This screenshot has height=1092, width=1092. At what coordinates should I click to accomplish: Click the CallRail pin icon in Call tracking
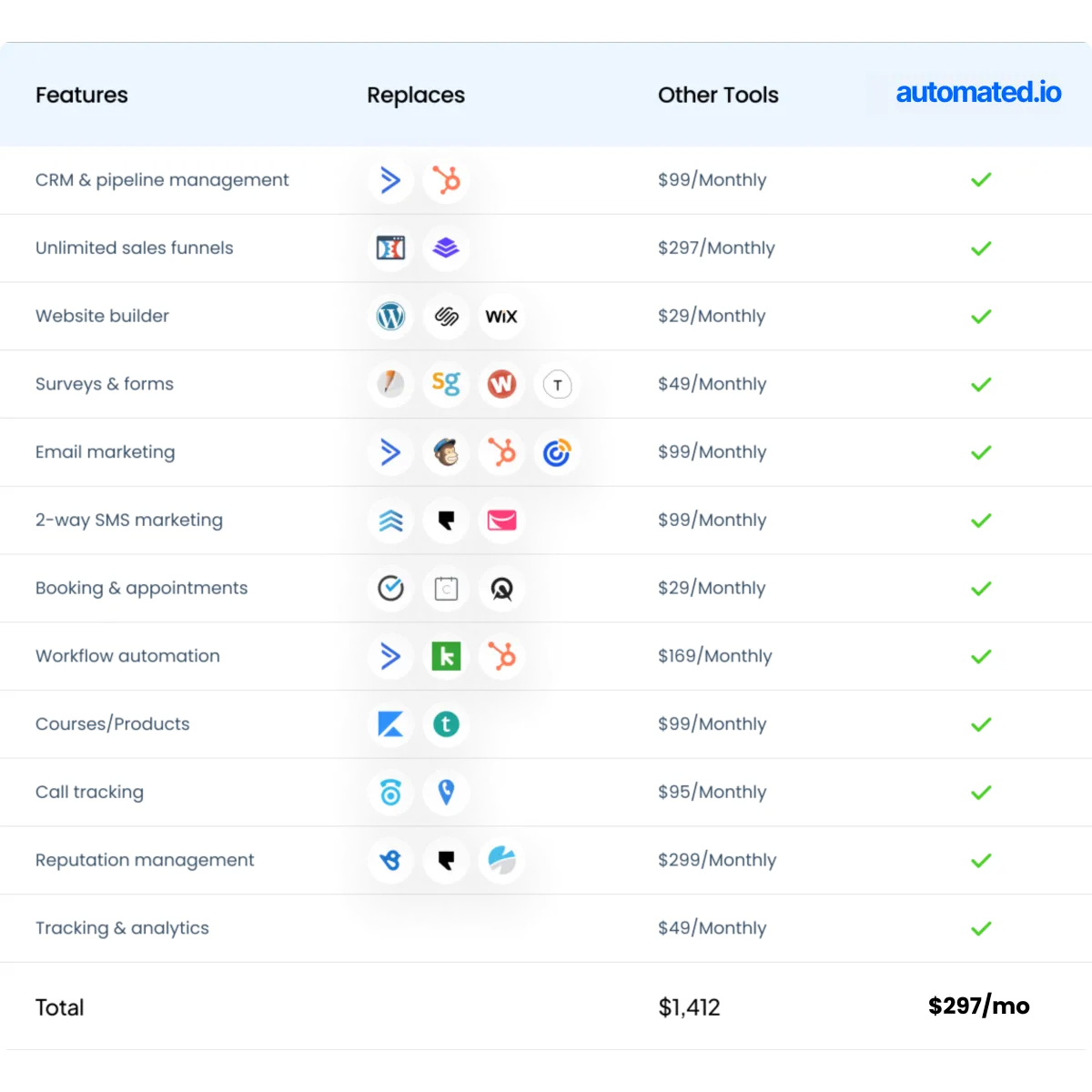446,793
